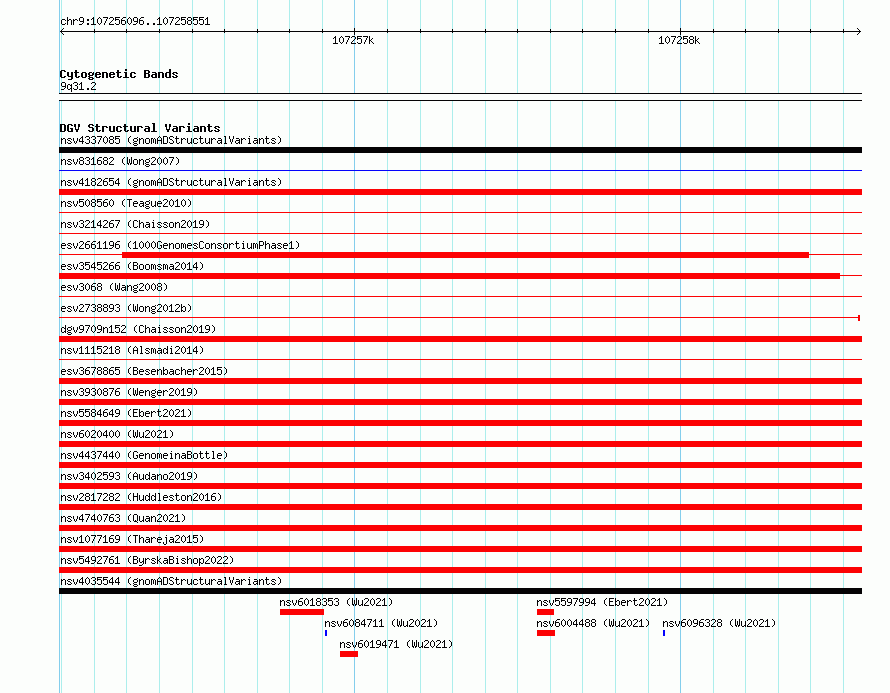Open nsv831682 (Wong2007) variant label
This screenshot has width=890, height=693.
tap(120, 161)
